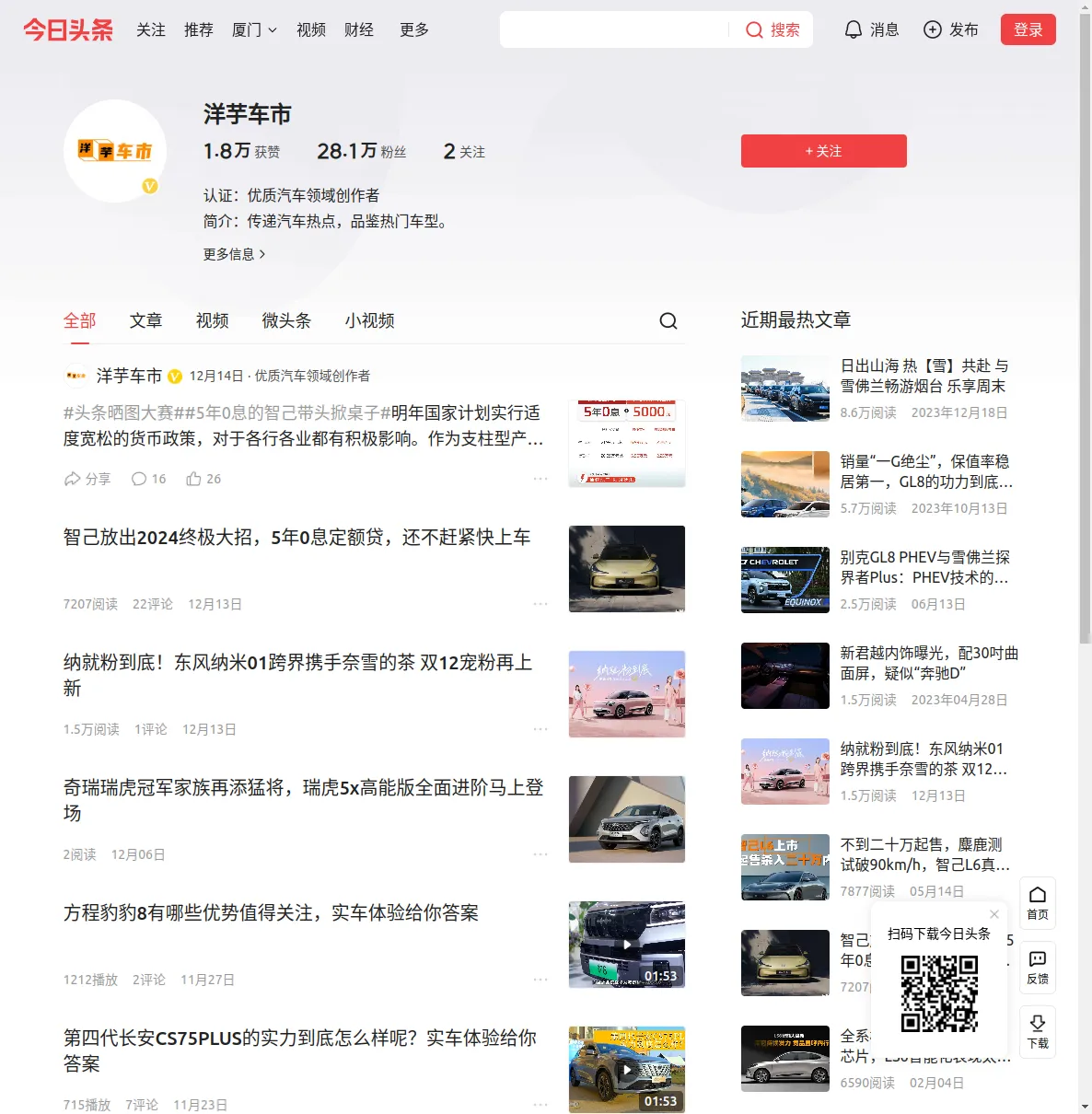Open video 方程豹豹8有哪些优势

coord(271,913)
